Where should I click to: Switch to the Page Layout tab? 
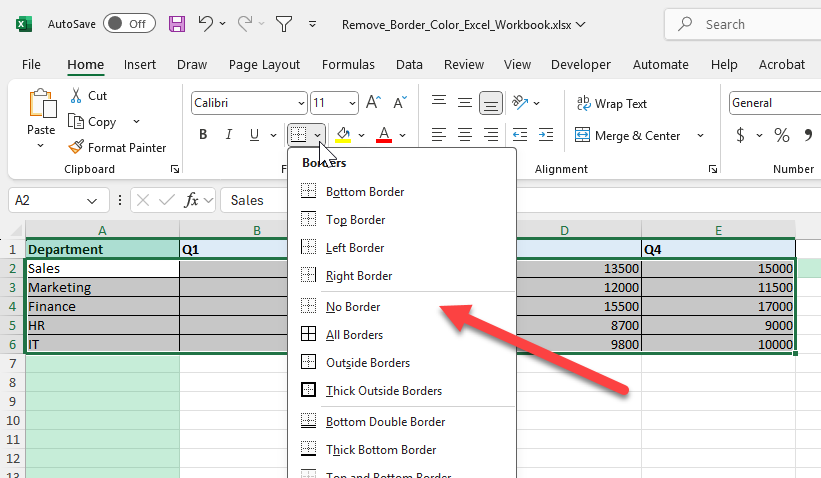pyautogui.click(x=264, y=64)
